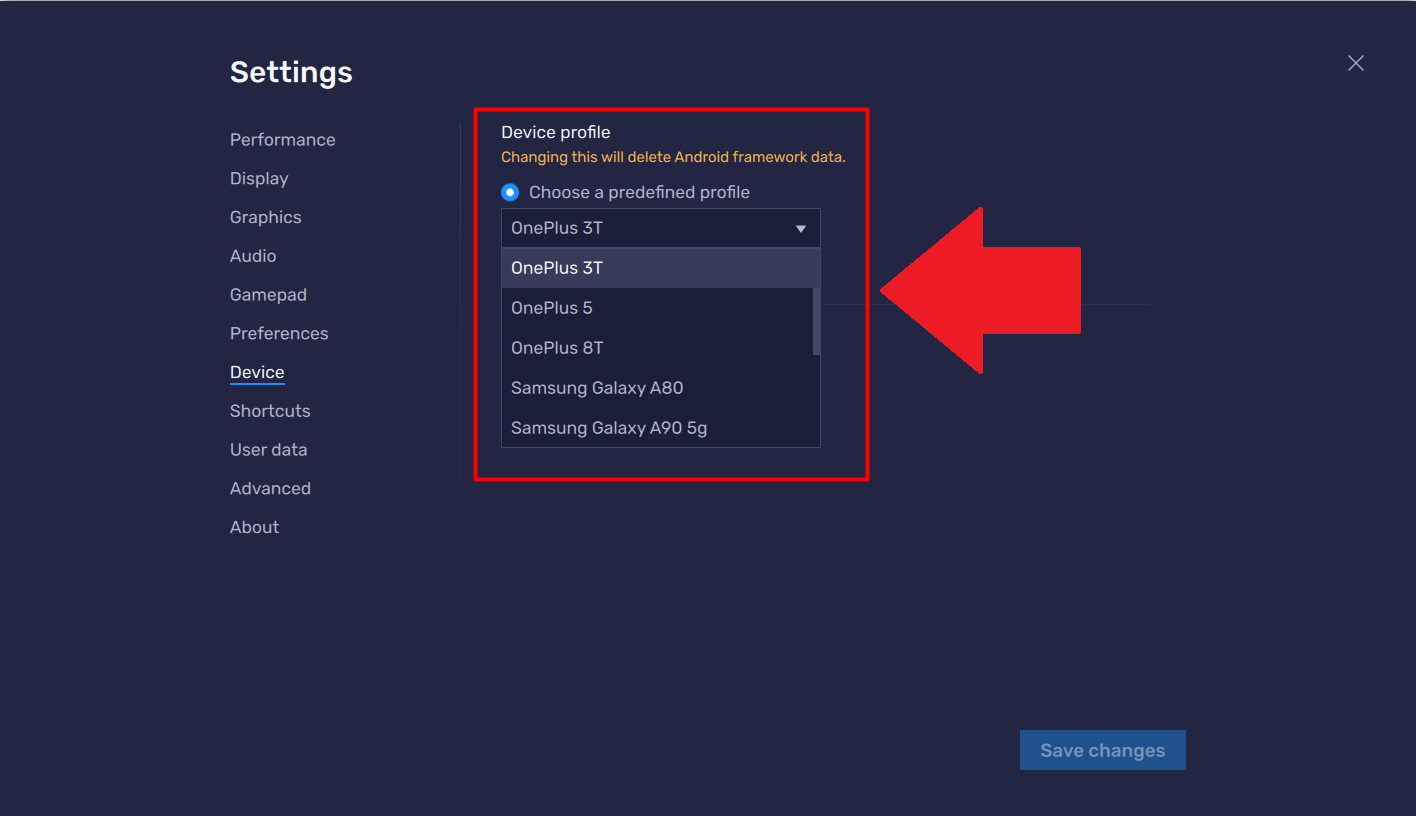
Task: Close the Settings window with X
Action: (1356, 63)
